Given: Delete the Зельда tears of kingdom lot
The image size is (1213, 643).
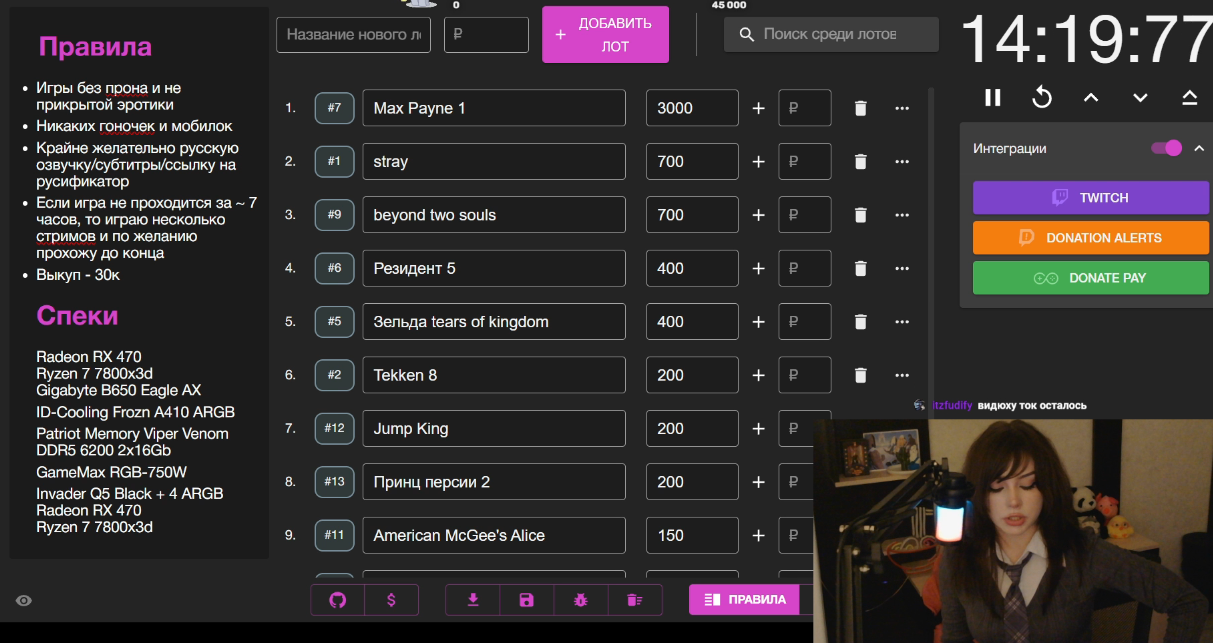Looking at the screenshot, I should click(x=860, y=322).
